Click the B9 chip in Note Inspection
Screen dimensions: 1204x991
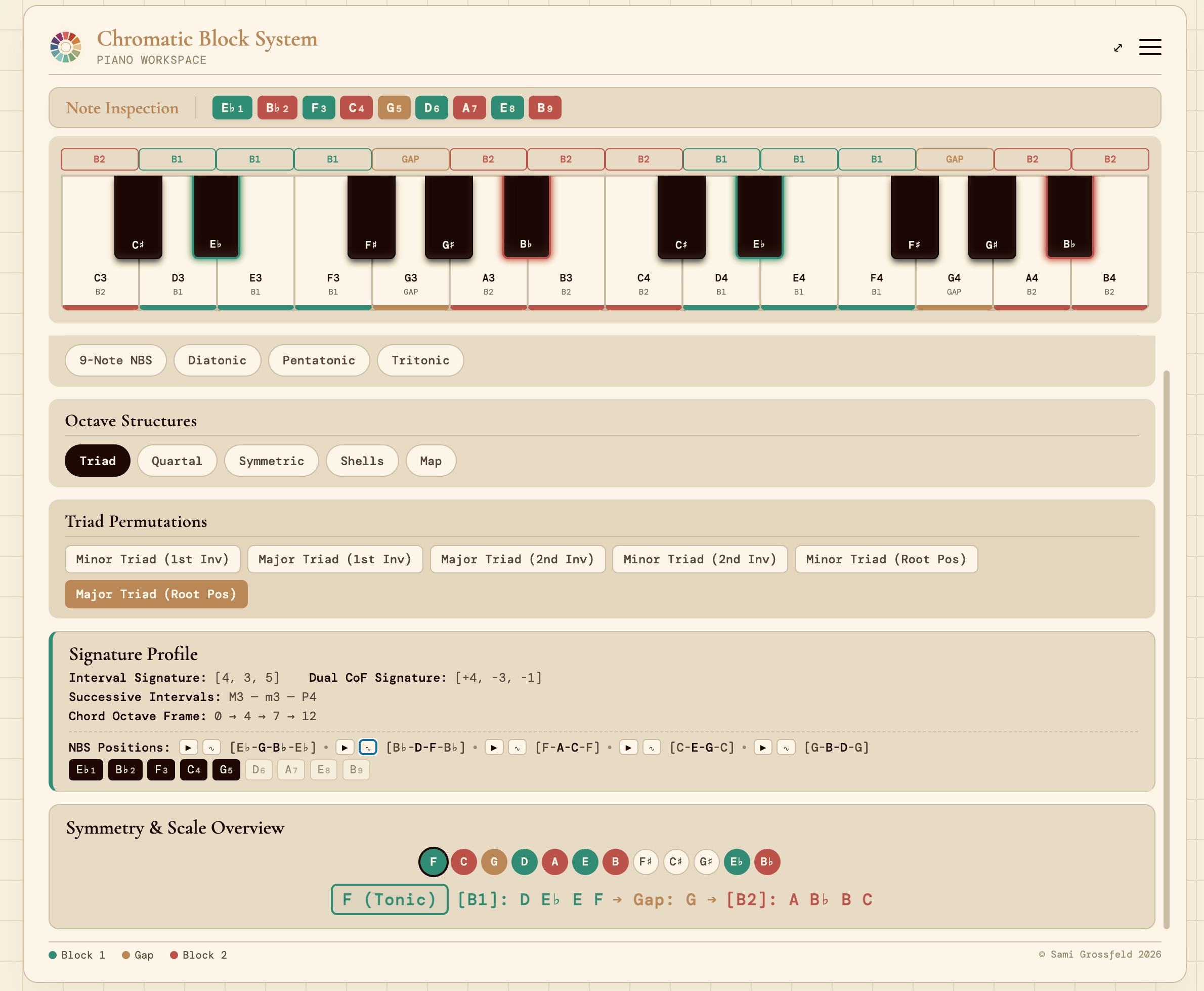click(545, 108)
